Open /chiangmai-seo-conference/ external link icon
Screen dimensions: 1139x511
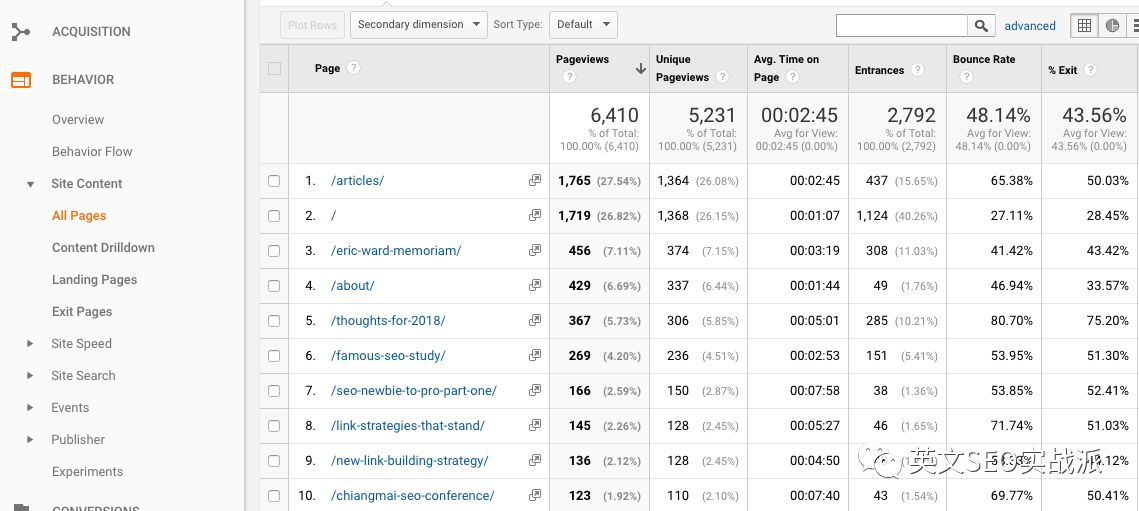point(535,495)
